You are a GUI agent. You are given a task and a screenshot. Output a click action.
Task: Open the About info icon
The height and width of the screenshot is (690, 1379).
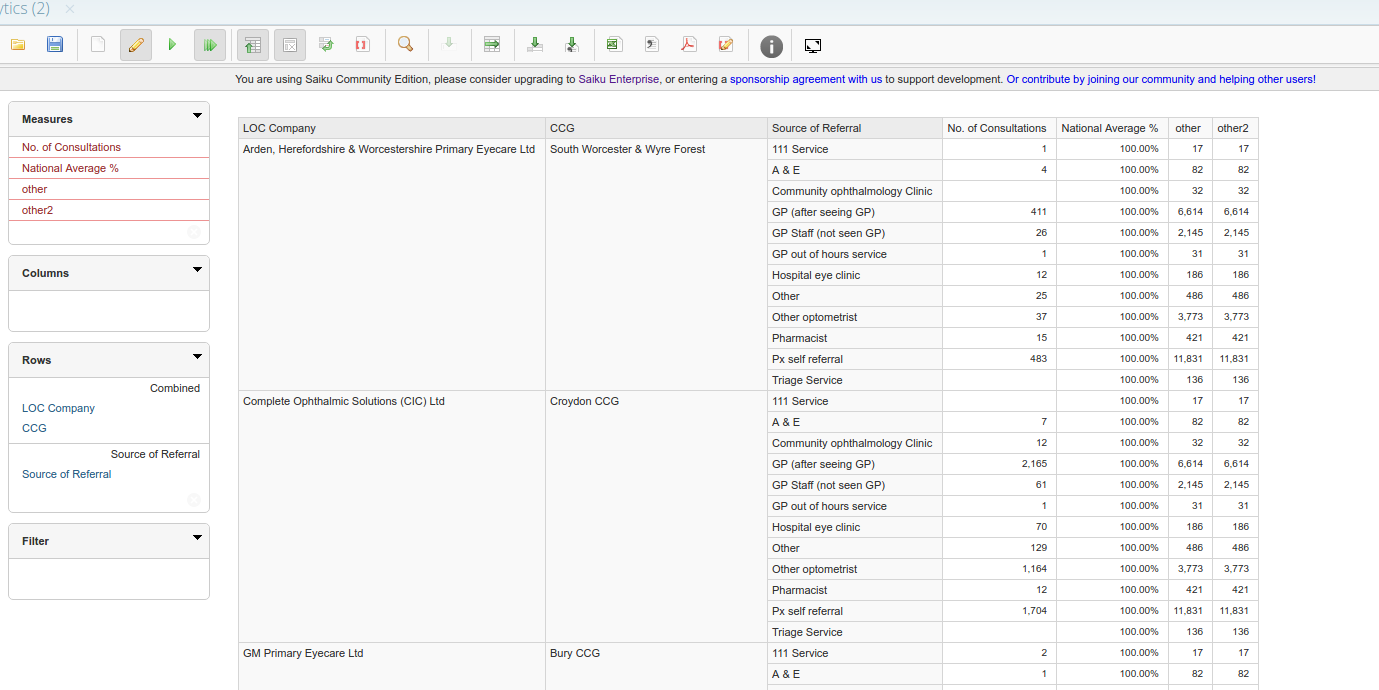pos(771,46)
